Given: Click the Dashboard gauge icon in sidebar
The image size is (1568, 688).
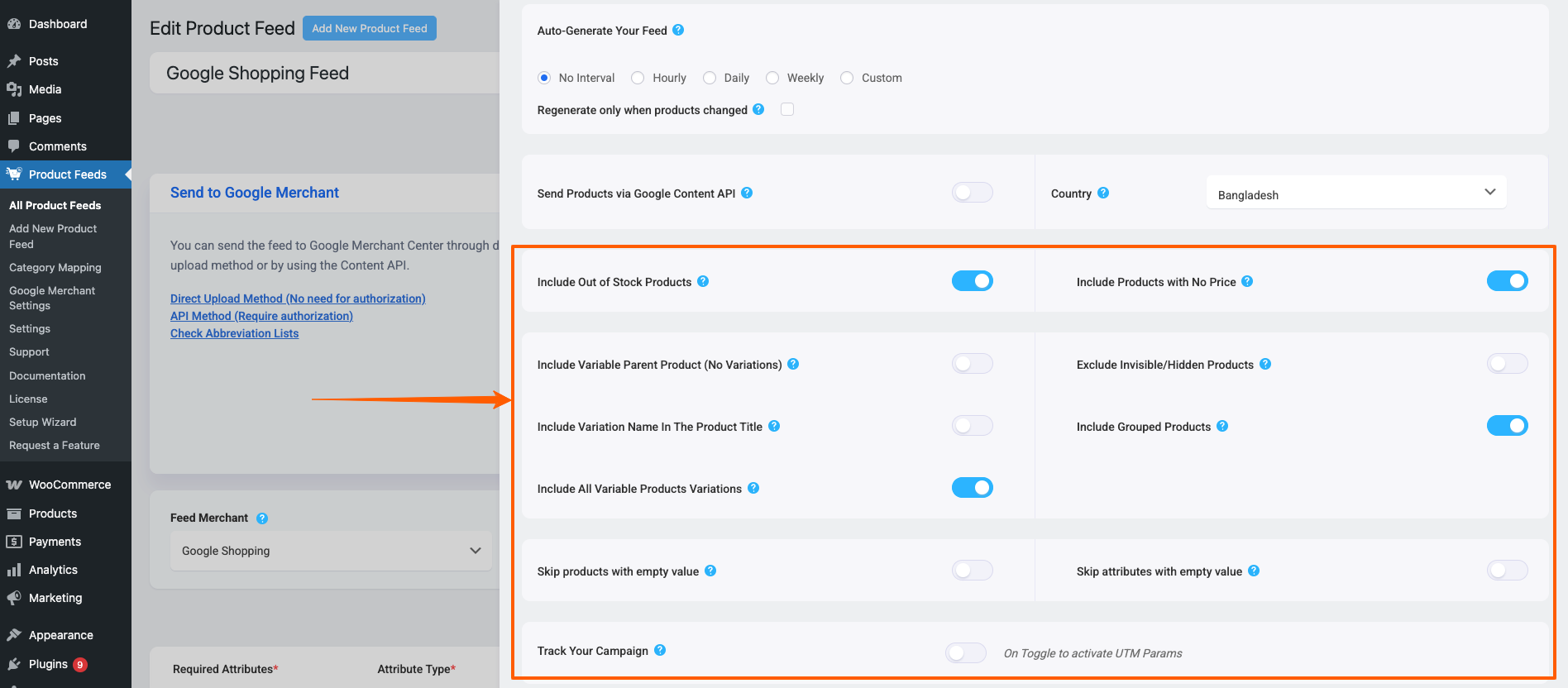Looking at the screenshot, I should pyautogui.click(x=14, y=24).
